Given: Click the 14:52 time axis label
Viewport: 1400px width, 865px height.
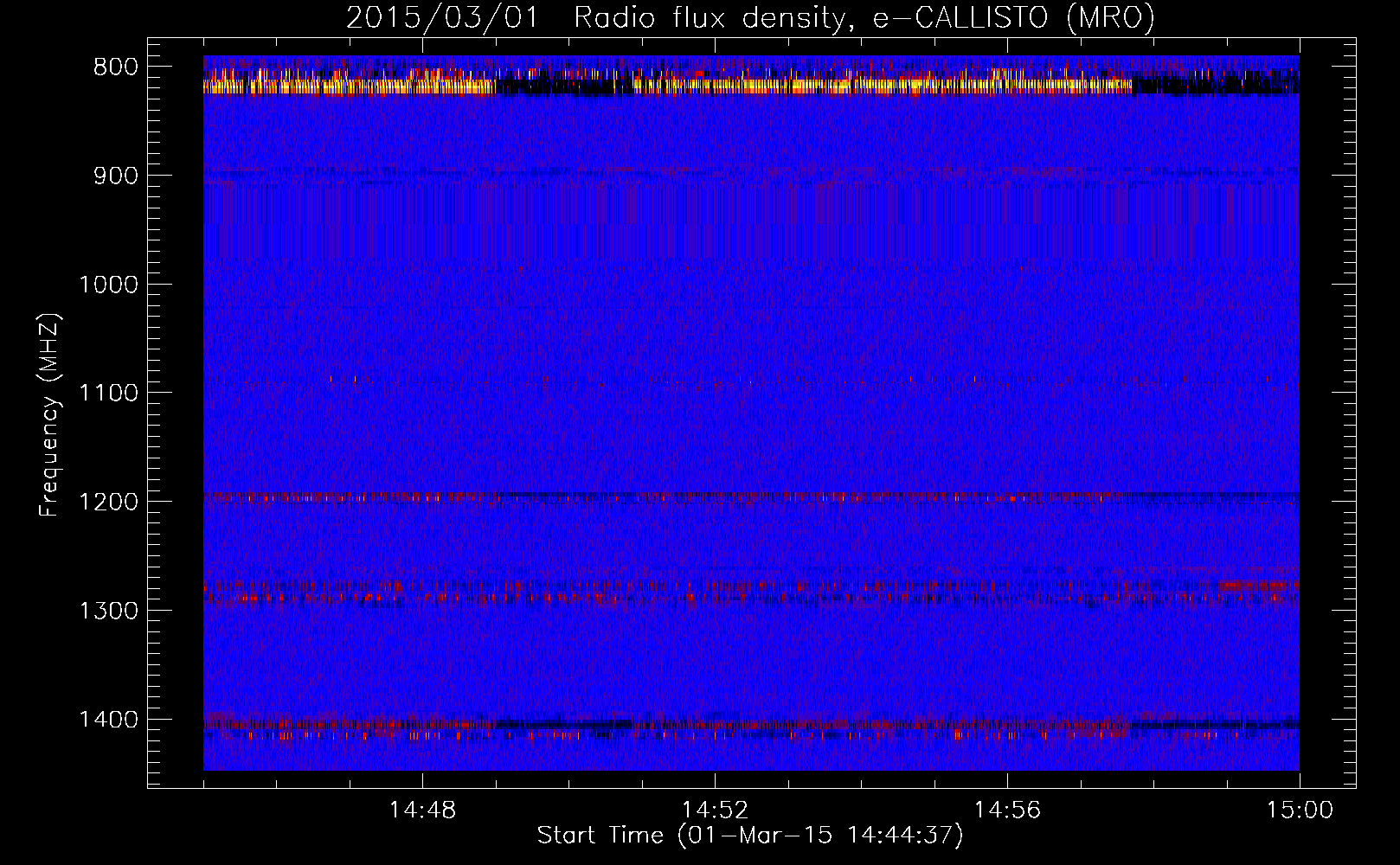Looking at the screenshot, I should pos(715,811).
